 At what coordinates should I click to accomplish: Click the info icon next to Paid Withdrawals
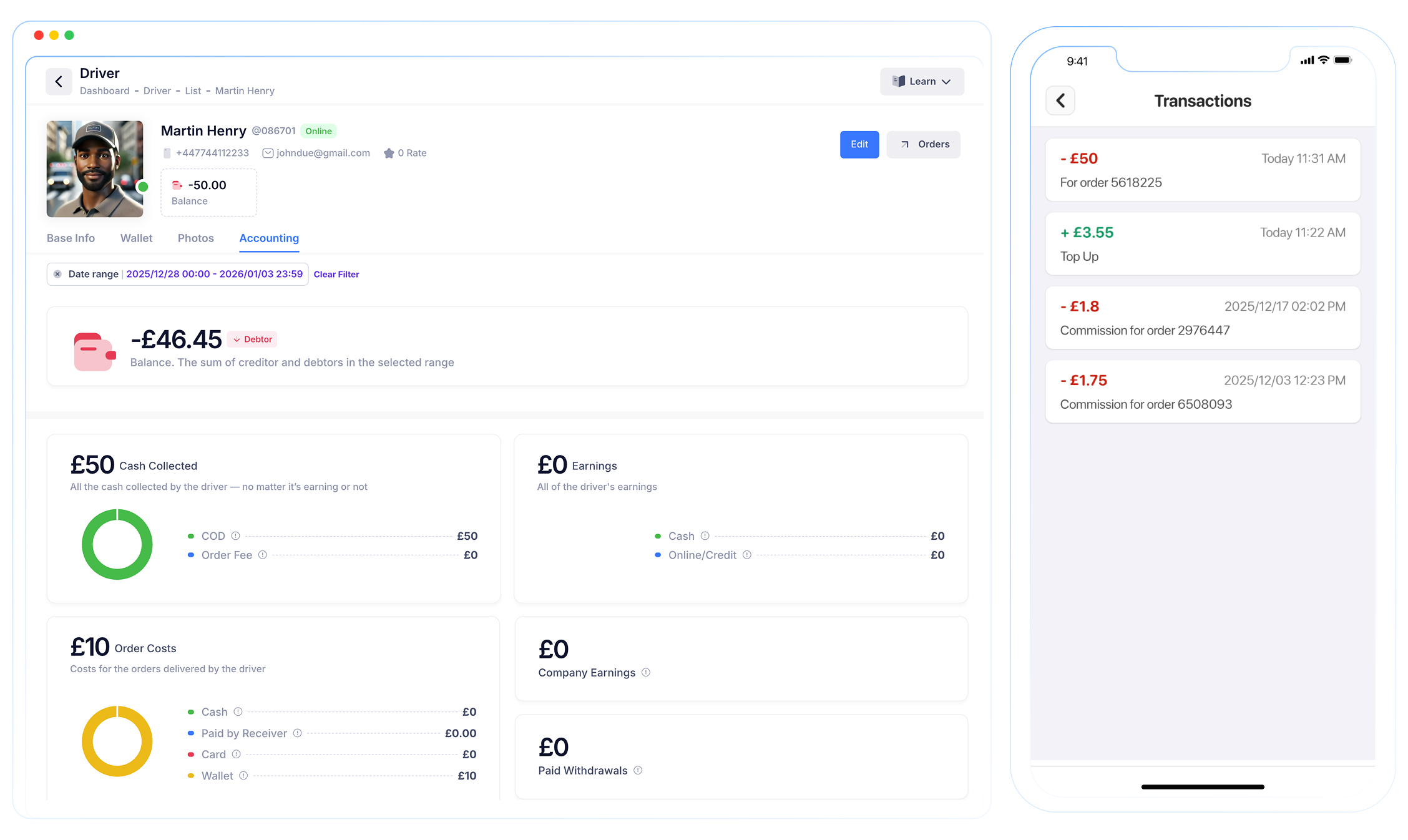(x=638, y=770)
